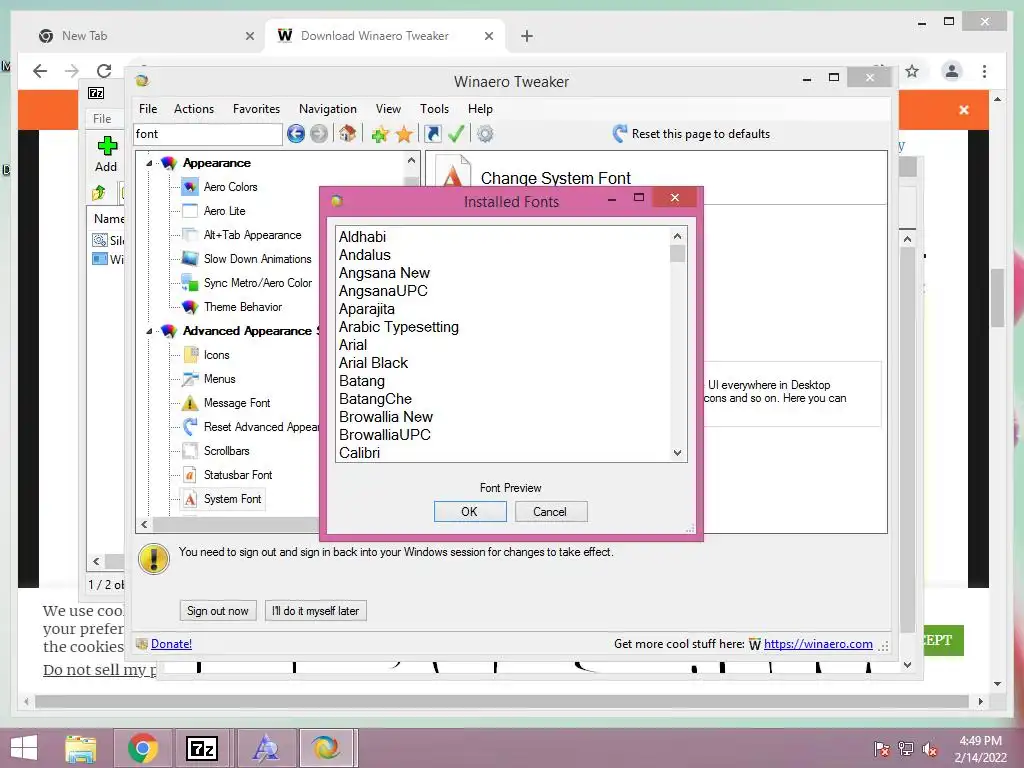This screenshot has height=768, width=1024.
Task: Click I'll do it myself later
Action: pyautogui.click(x=315, y=611)
